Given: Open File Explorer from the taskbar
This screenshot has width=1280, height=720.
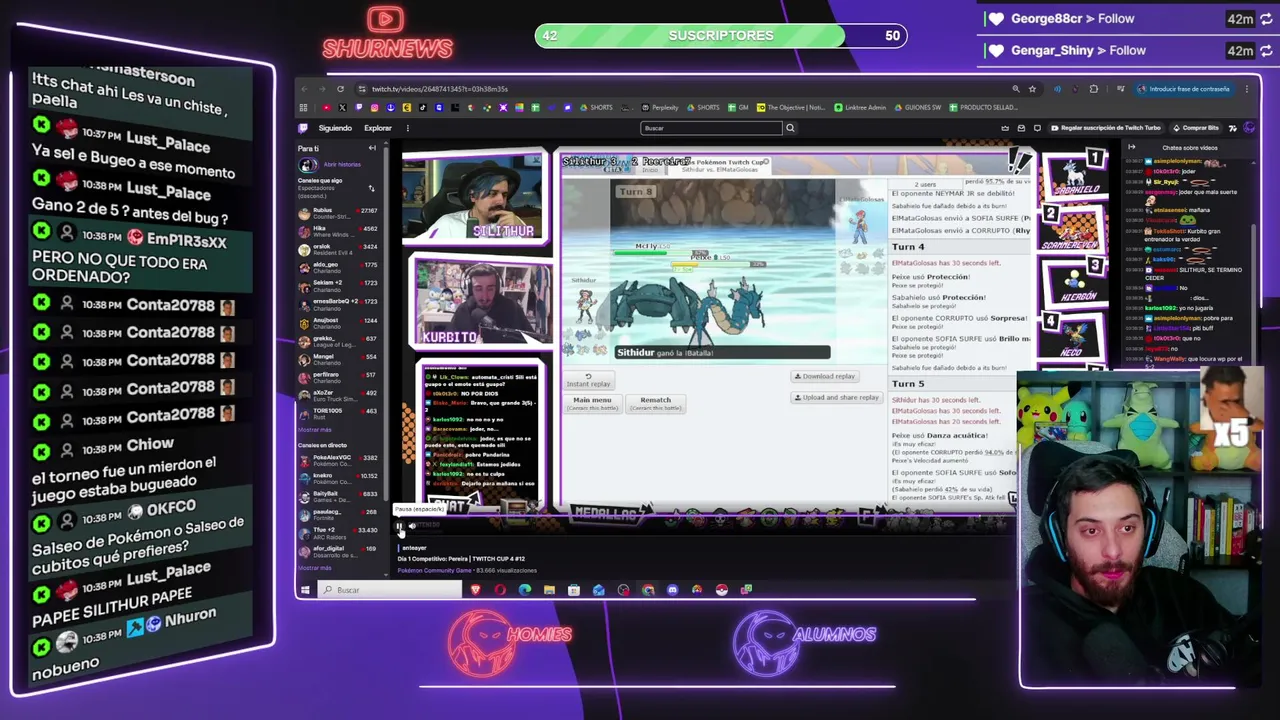Looking at the screenshot, I should click(x=549, y=590).
